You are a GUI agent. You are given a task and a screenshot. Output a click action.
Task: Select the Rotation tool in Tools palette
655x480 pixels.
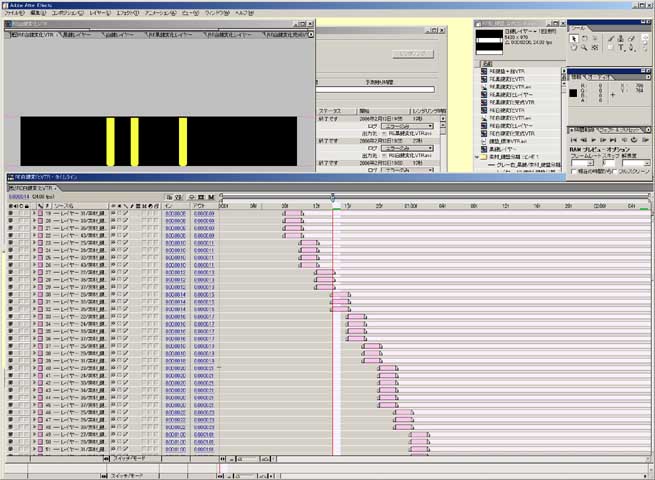click(584, 38)
